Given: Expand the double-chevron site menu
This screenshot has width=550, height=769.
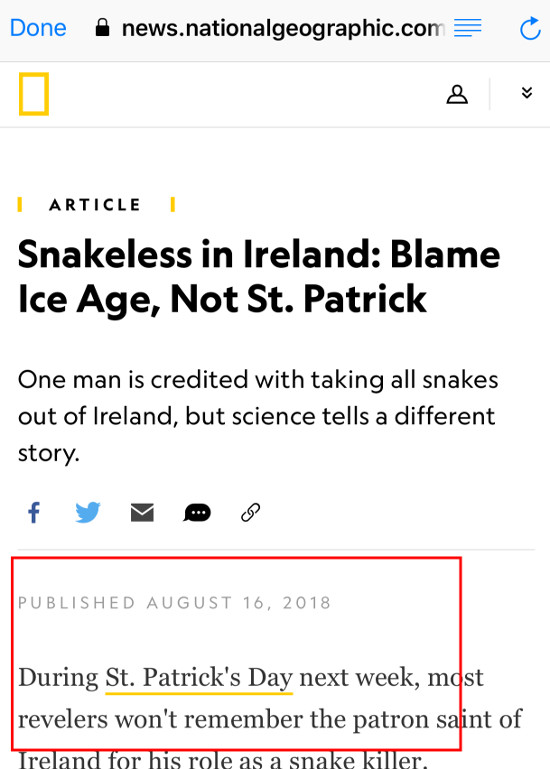Looking at the screenshot, I should point(526,93).
